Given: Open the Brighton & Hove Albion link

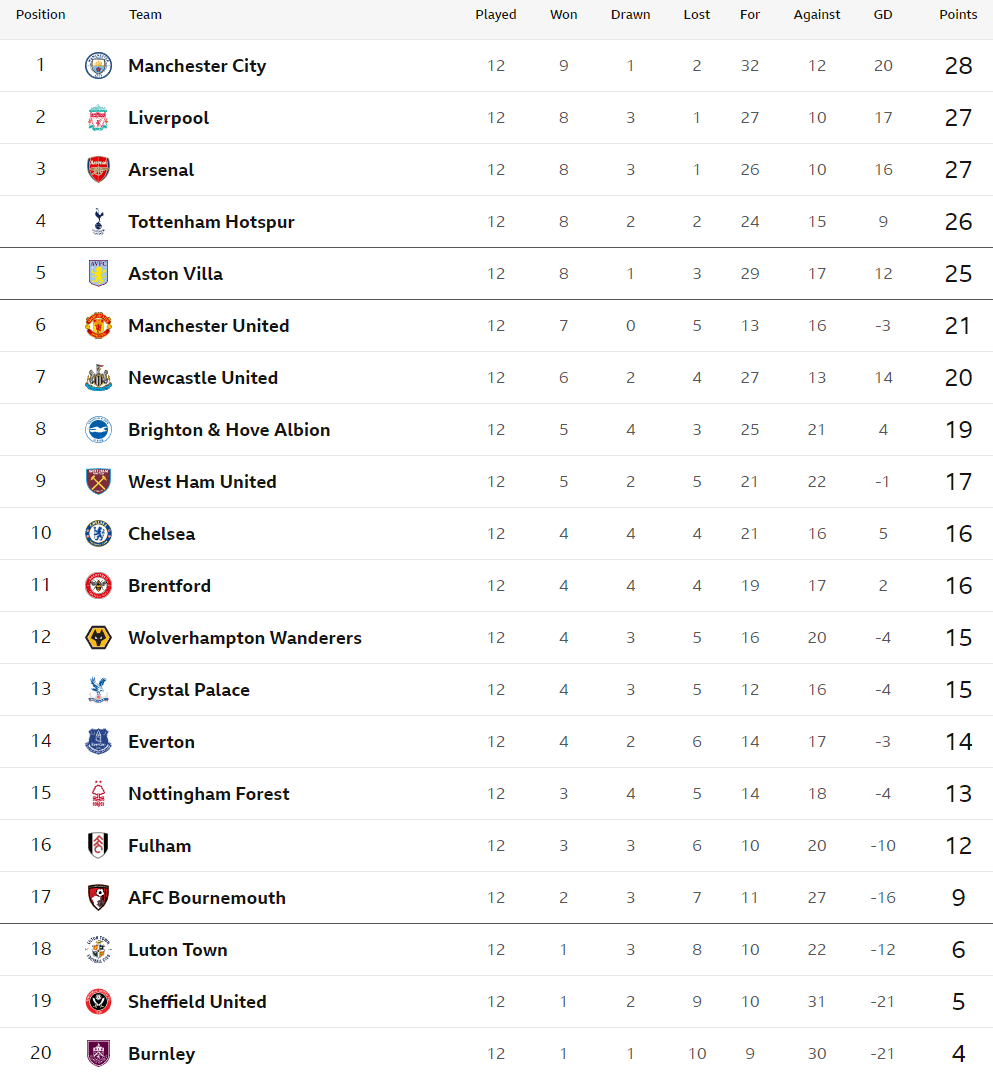Looking at the screenshot, I should point(229,430).
